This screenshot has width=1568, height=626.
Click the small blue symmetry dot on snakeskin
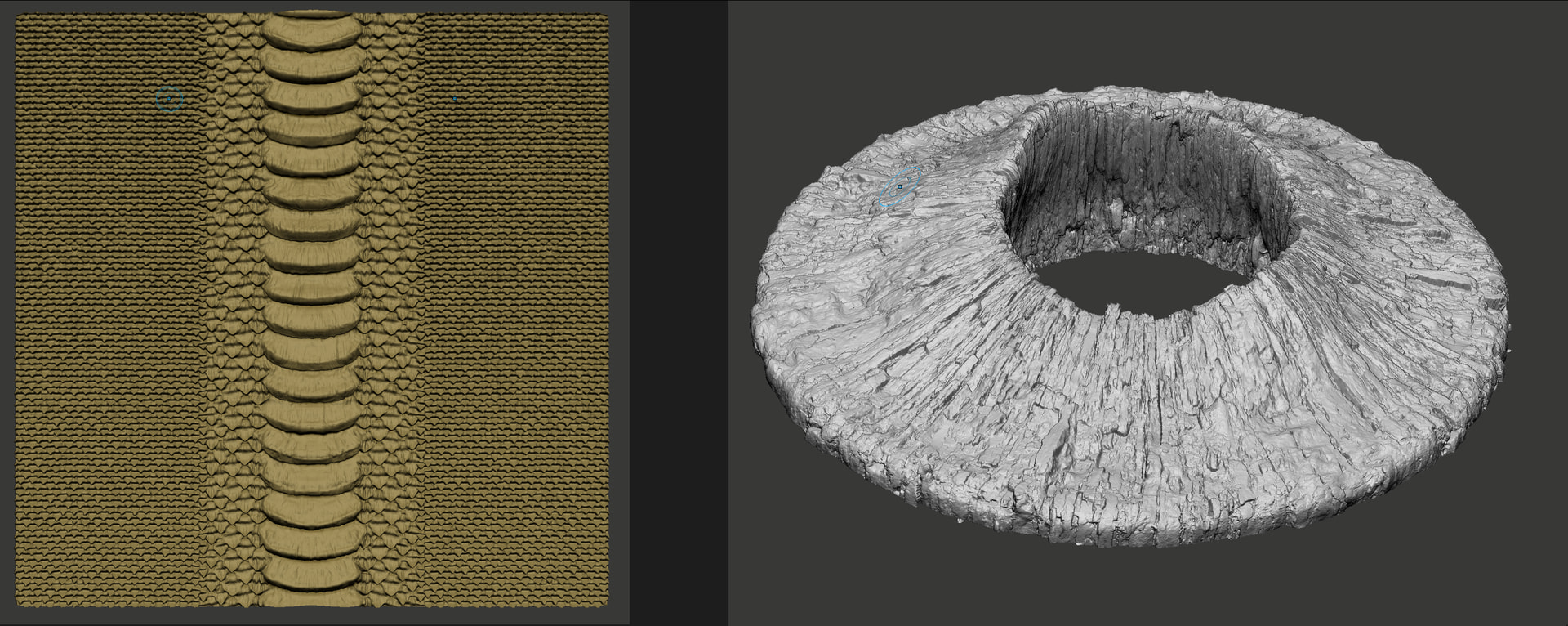pyautogui.click(x=455, y=100)
